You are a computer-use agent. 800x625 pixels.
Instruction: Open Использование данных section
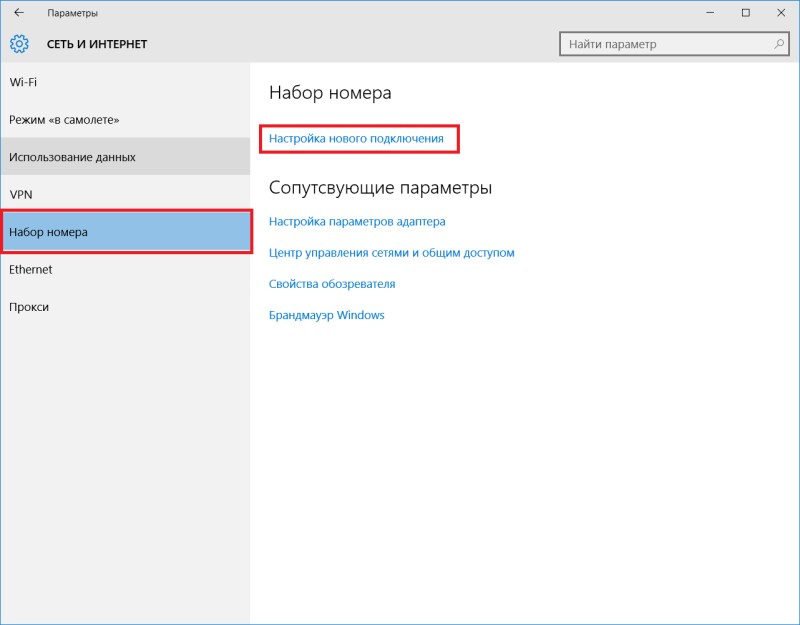click(126, 157)
